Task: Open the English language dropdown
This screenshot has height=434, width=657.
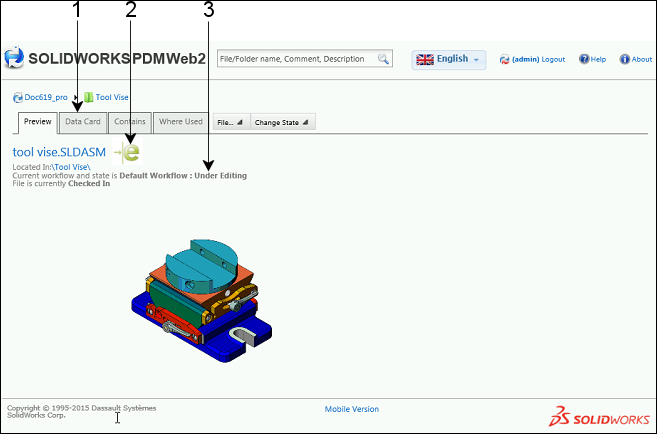Action: coord(449,59)
